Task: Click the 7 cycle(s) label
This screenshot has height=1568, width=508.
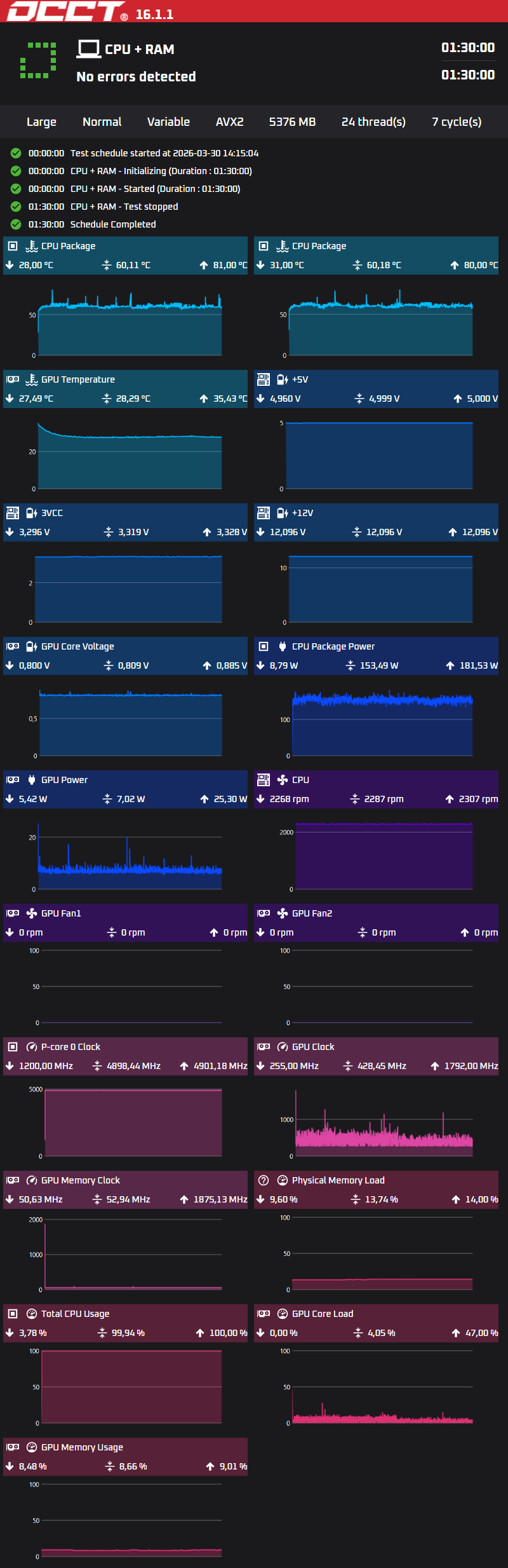Action: click(x=457, y=122)
